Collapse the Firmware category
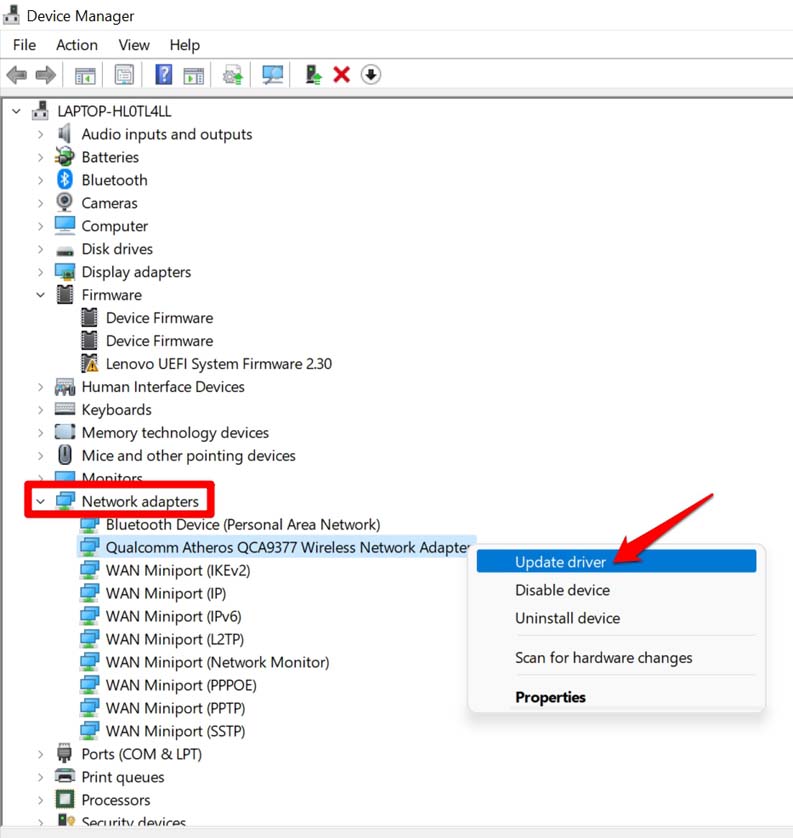Screen dimensions: 793x838 (x=41, y=295)
